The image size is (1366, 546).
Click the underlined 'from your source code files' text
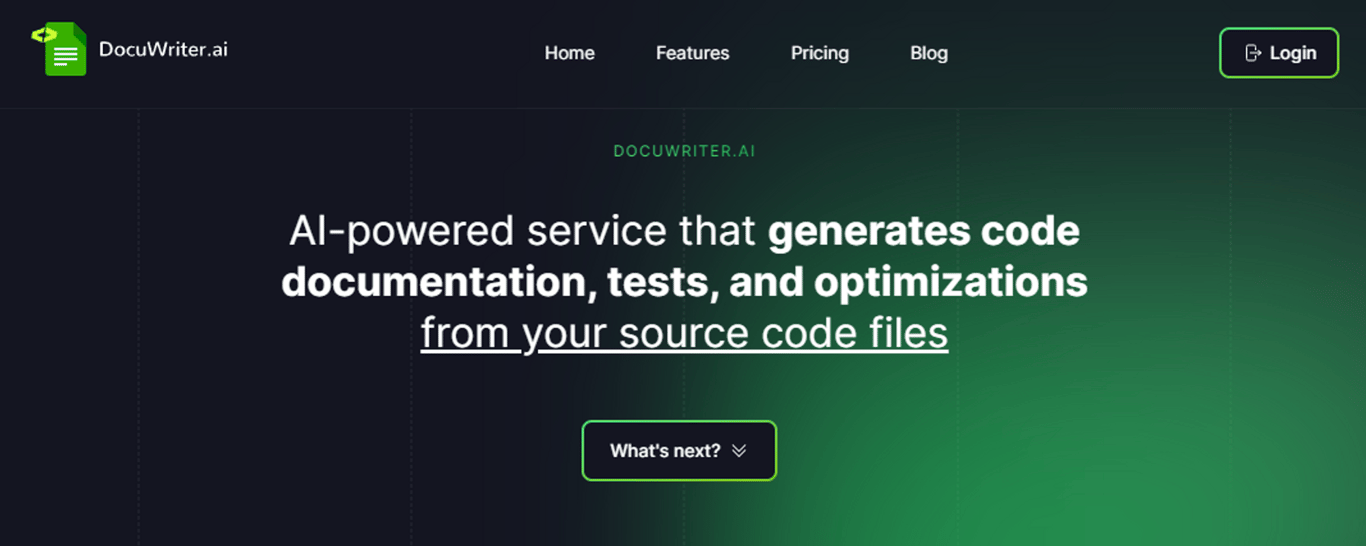click(684, 333)
